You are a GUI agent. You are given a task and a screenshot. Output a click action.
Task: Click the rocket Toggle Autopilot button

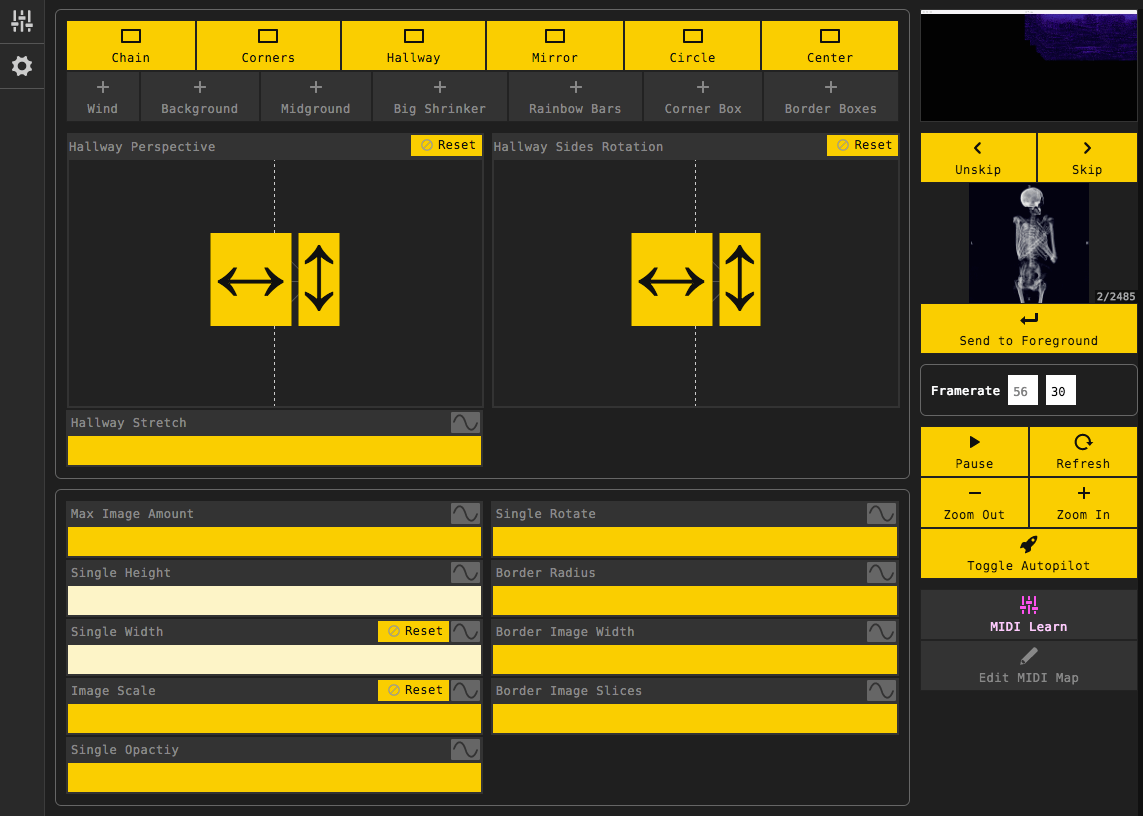pos(1029,553)
